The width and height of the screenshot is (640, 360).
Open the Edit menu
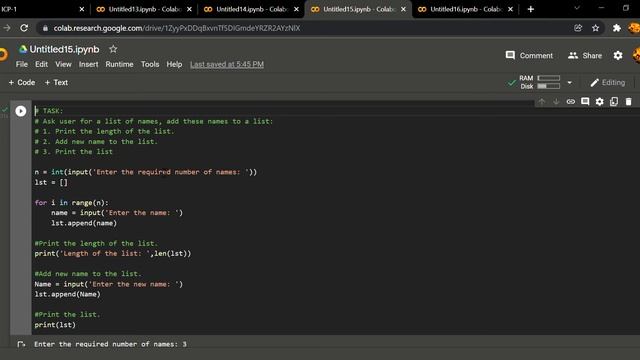(41, 64)
